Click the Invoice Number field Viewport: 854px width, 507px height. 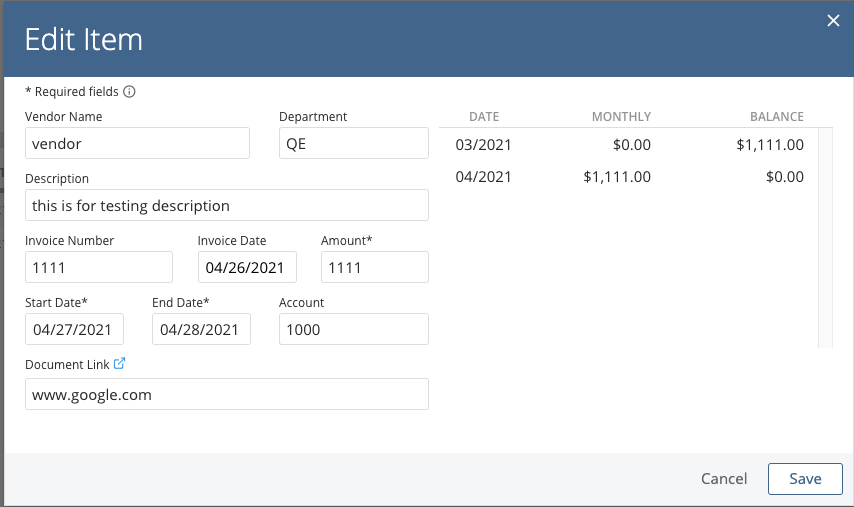[99, 267]
